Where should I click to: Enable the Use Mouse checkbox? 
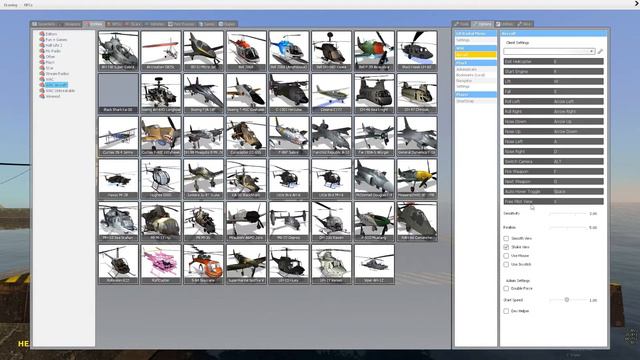click(506, 256)
